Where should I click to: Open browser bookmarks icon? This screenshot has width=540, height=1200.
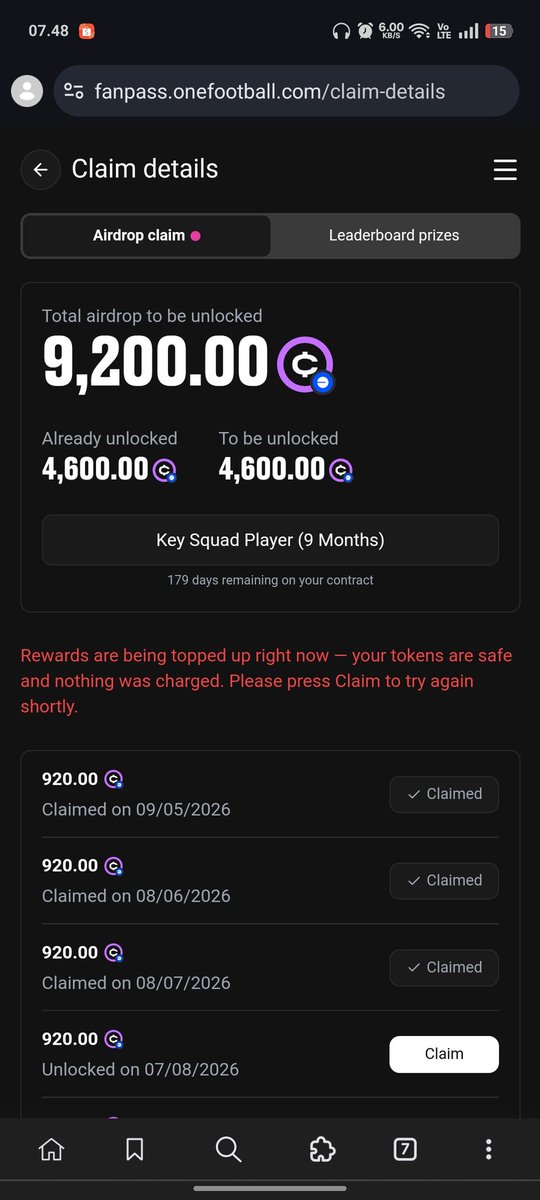tap(135, 1149)
